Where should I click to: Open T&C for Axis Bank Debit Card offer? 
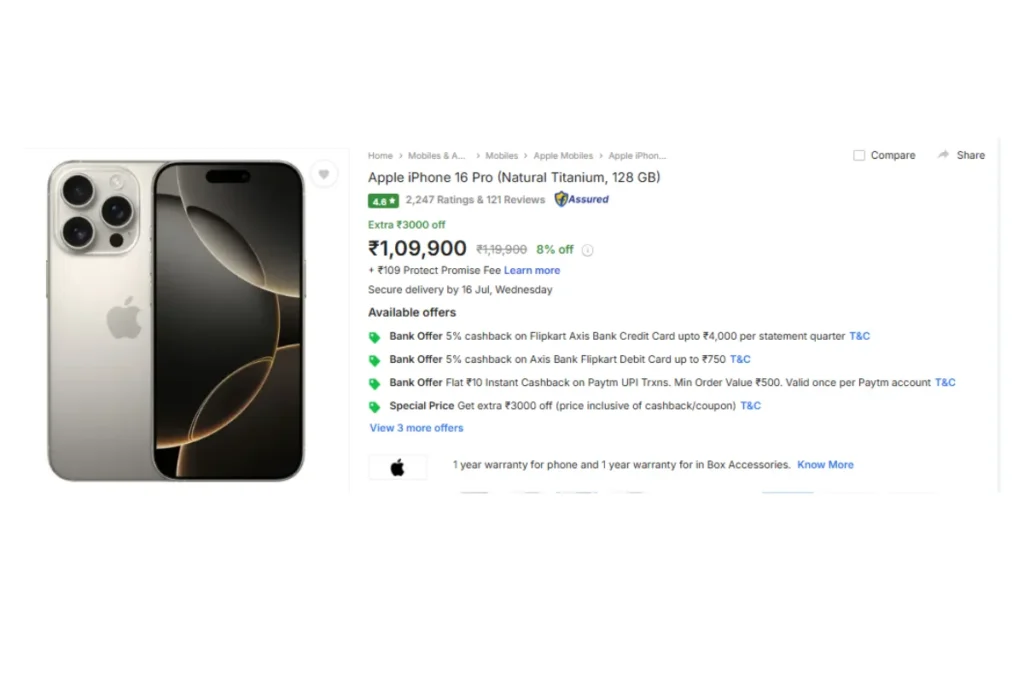coord(740,359)
